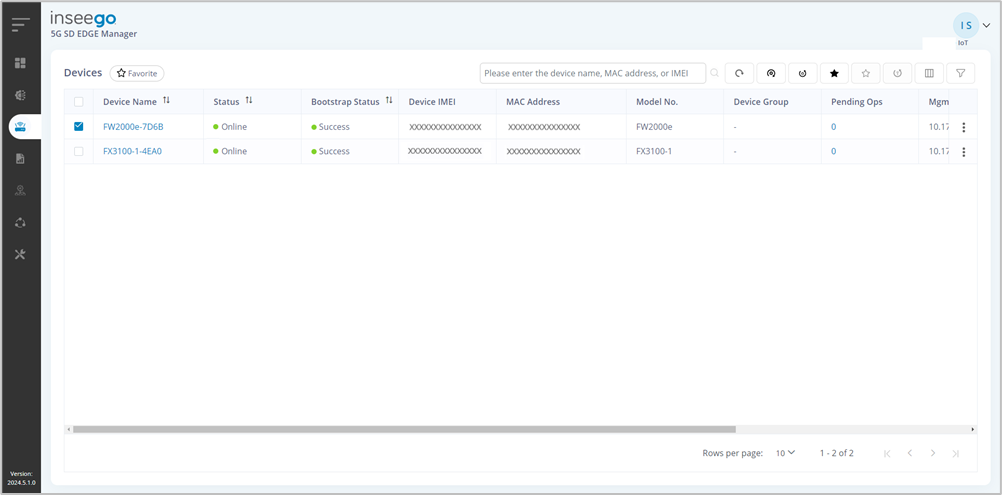Click the FW2000e model number cell

click(654, 126)
